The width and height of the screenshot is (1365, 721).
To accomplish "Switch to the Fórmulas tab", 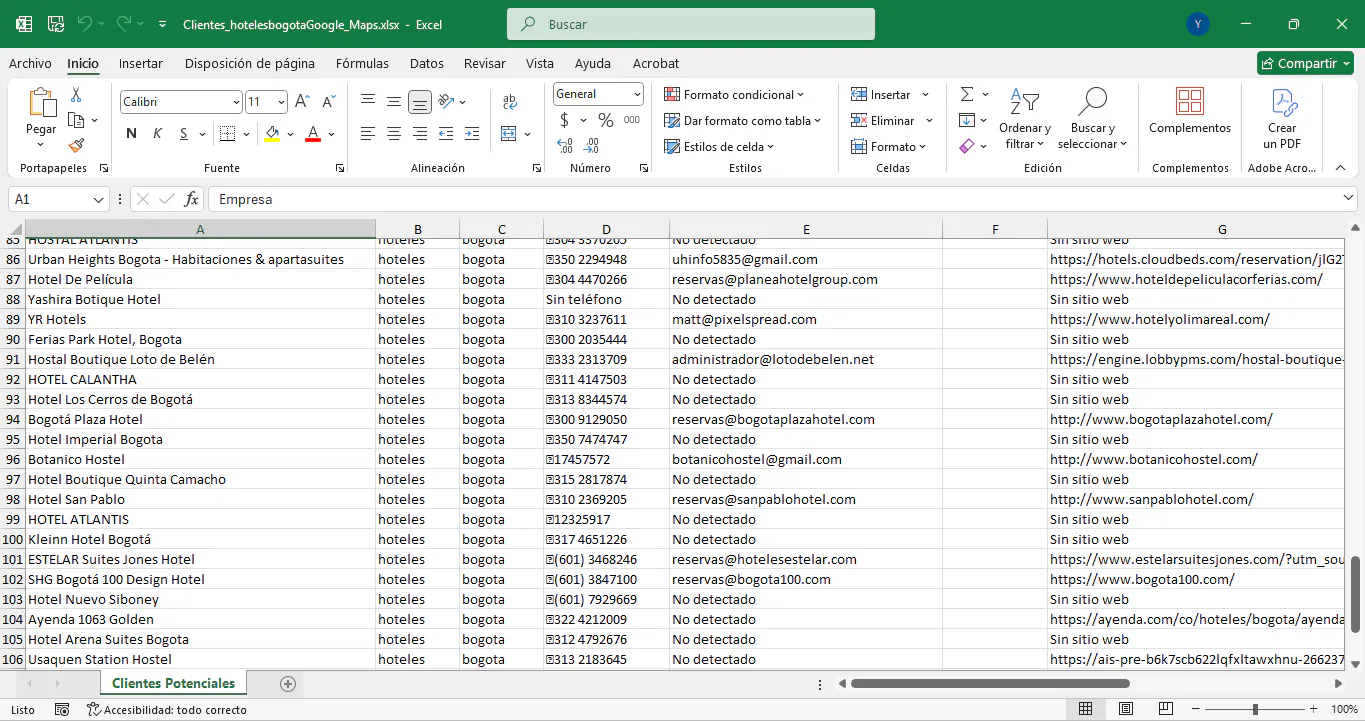I will coord(363,63).
